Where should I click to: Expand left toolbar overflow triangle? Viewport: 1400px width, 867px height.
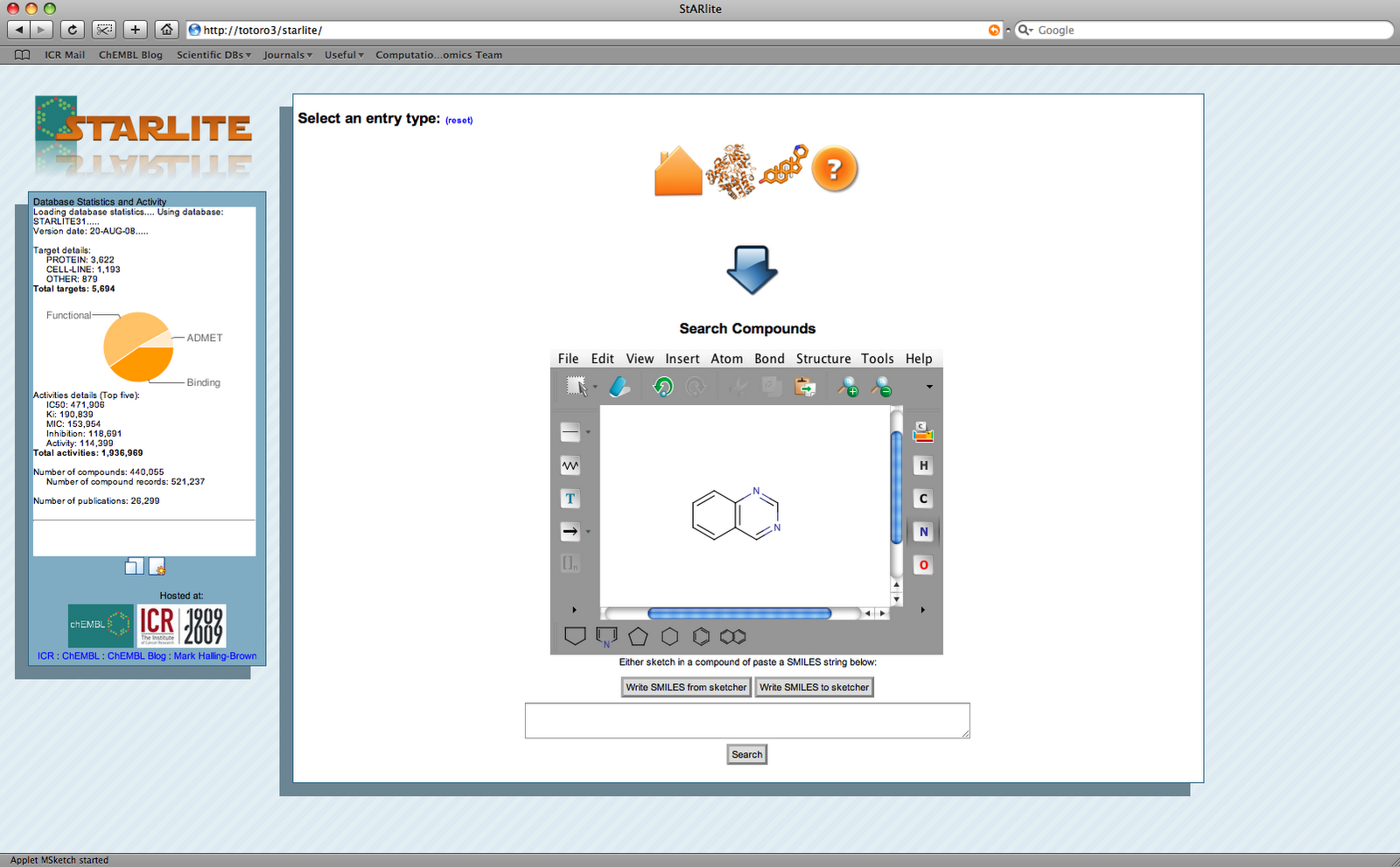pos(574,610)
